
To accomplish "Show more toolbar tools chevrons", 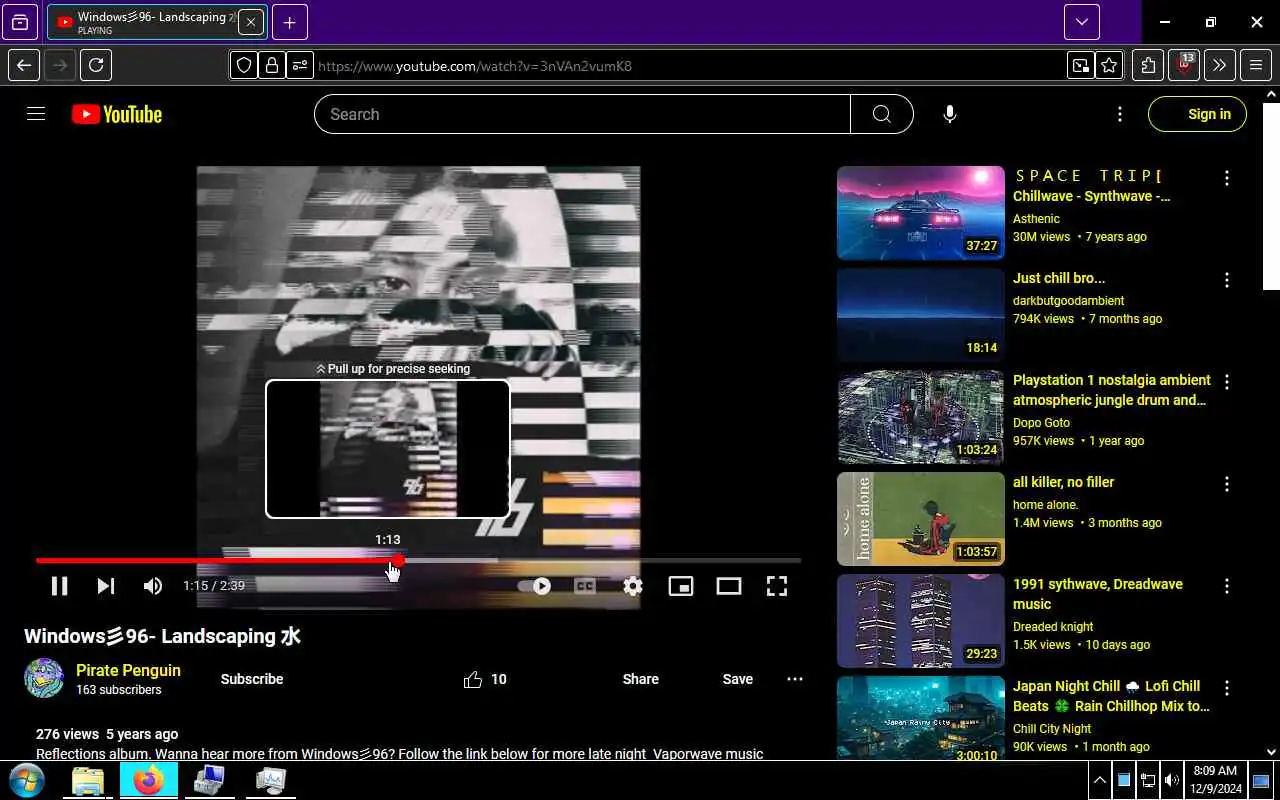I will [x=1220, y=66].
